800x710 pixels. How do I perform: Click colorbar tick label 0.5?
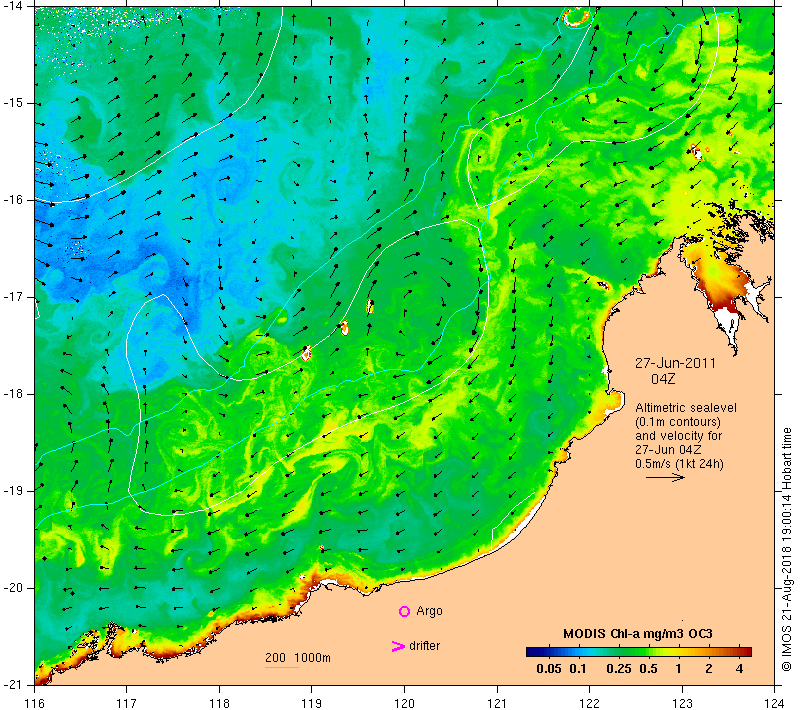pyautogui.click(x=648, y=669)
